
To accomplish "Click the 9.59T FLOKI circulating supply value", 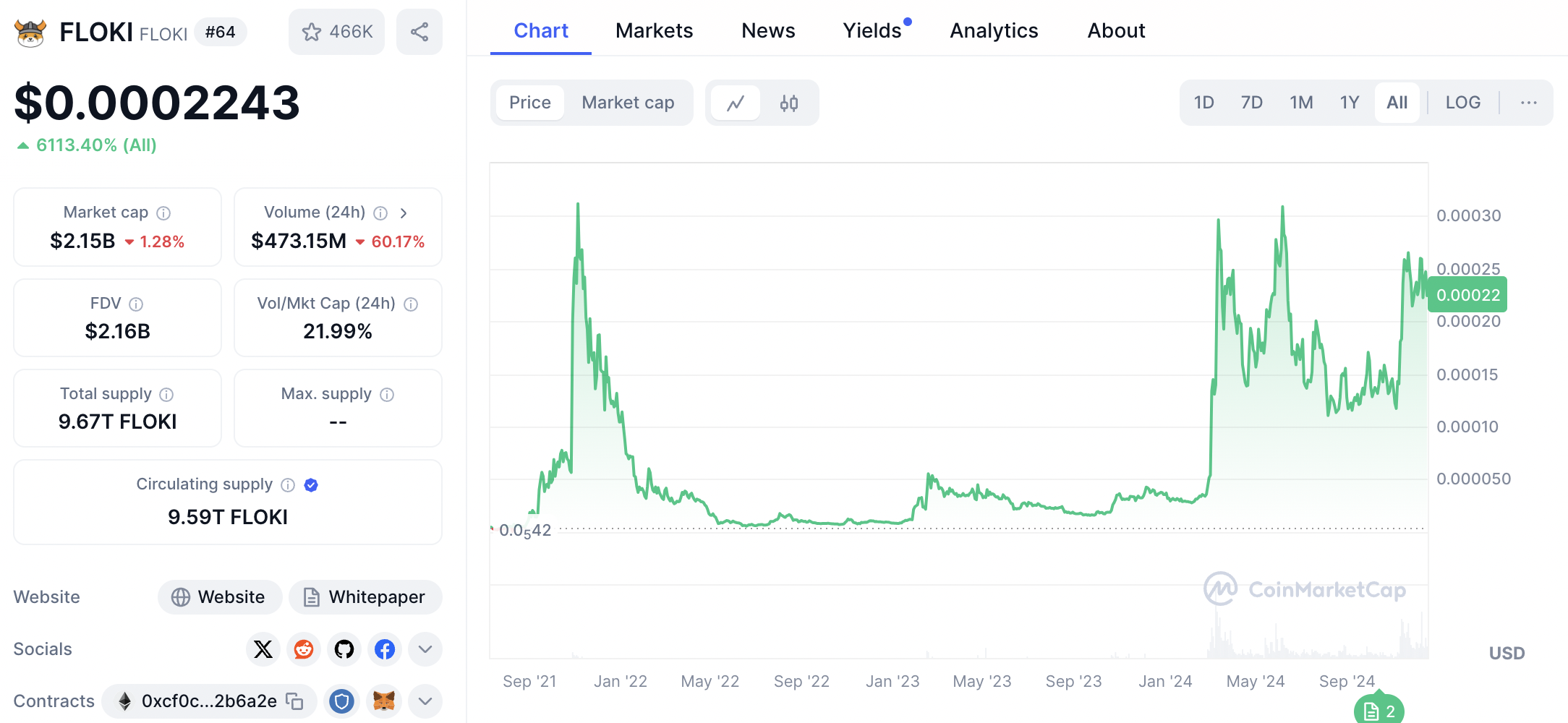I will click(228, 517).
